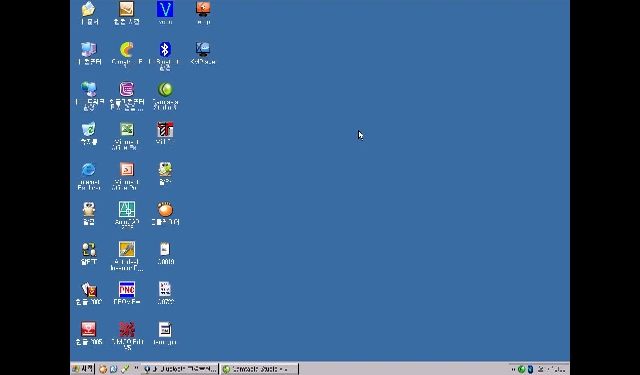Expand the quick launch chevron on taskbar
The width and height of the screenshot is (640, 375).
pyautogui.click(x=136, y=368)
